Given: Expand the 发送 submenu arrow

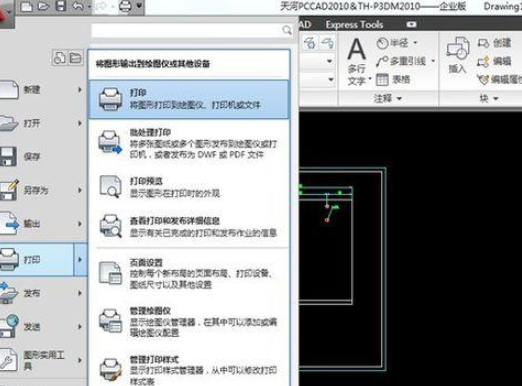Looking at the screenshot, I should 80,327.
